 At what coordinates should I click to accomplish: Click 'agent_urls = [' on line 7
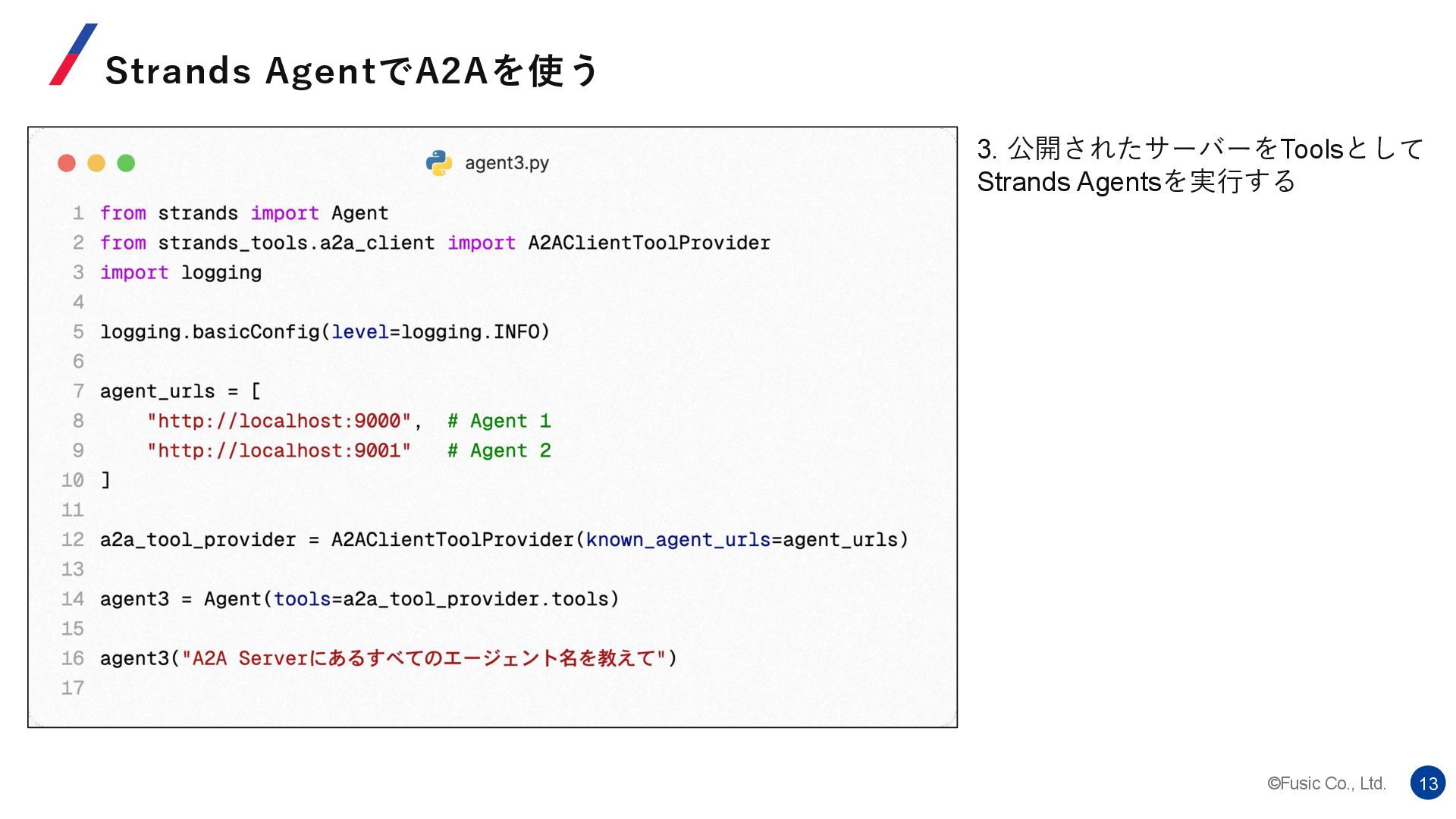(180, 391)
